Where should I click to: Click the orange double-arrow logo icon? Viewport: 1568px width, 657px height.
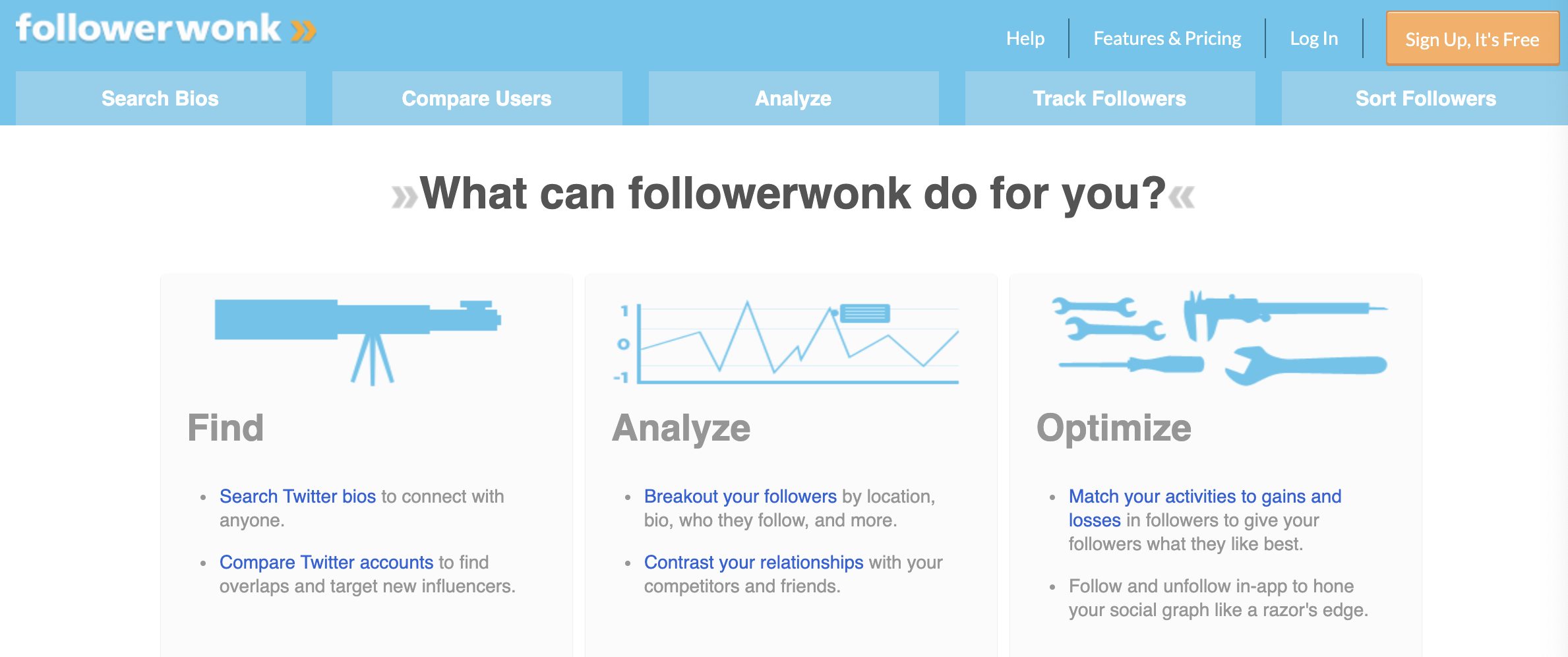[x=303, y=31]
